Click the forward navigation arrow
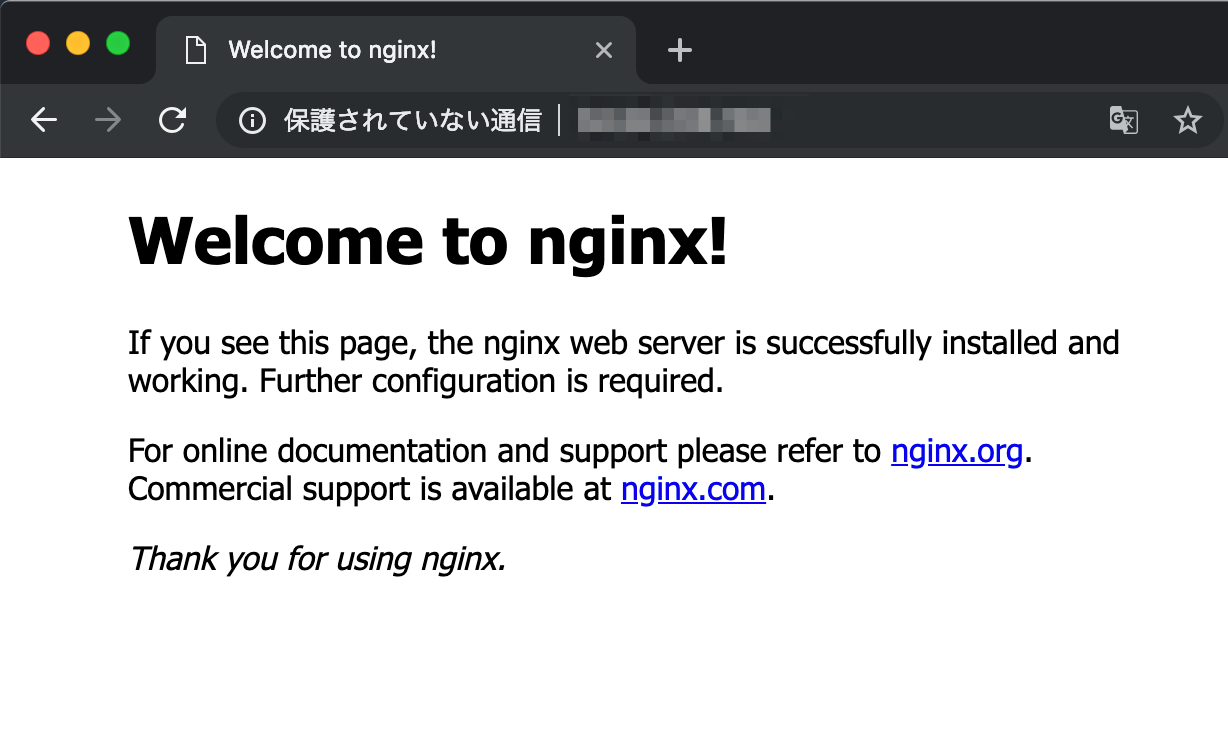The image size is (1228, 744). tap(108, 121)
